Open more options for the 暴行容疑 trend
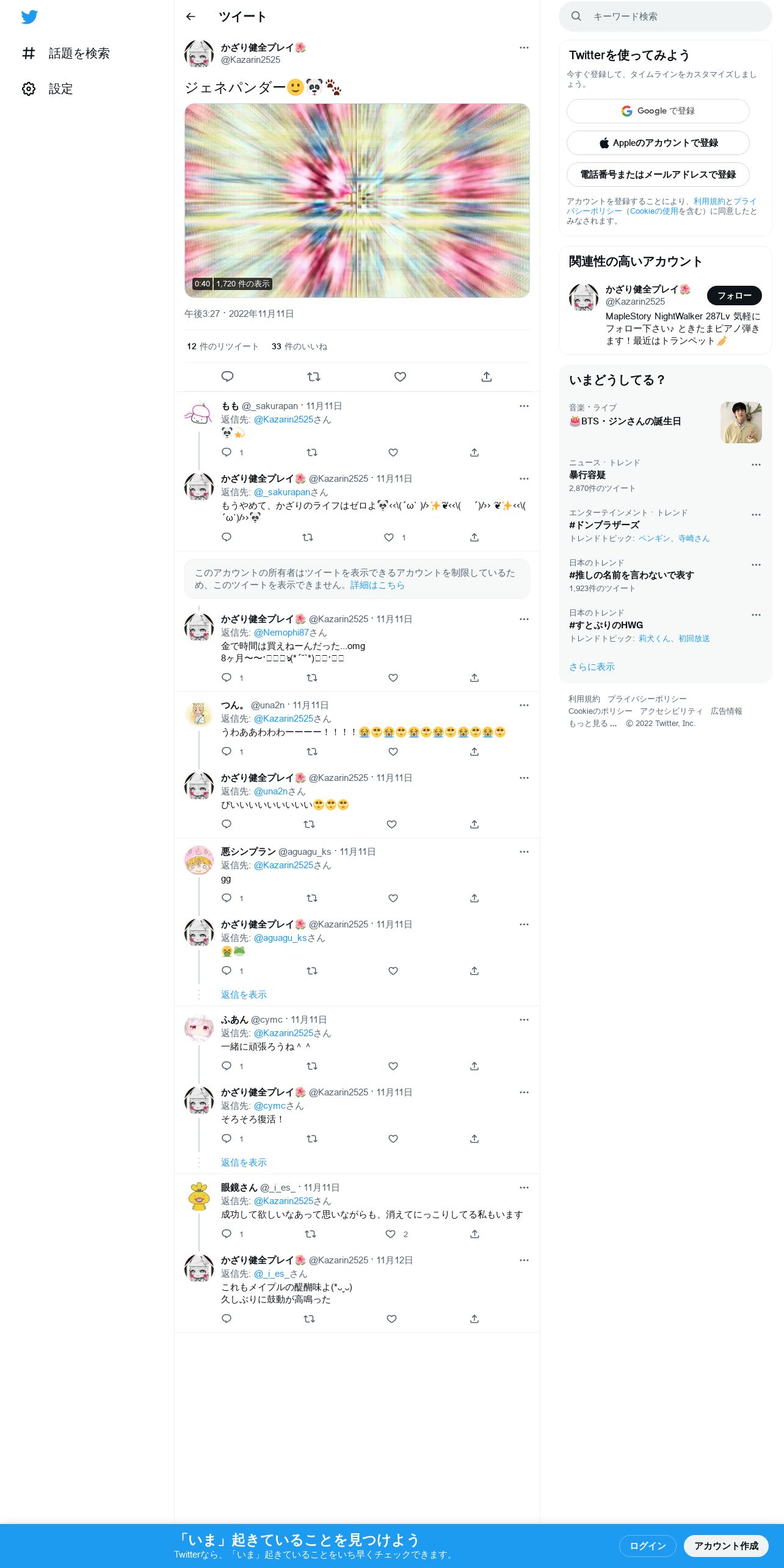The image size is (784, 1568). point(756,465)
